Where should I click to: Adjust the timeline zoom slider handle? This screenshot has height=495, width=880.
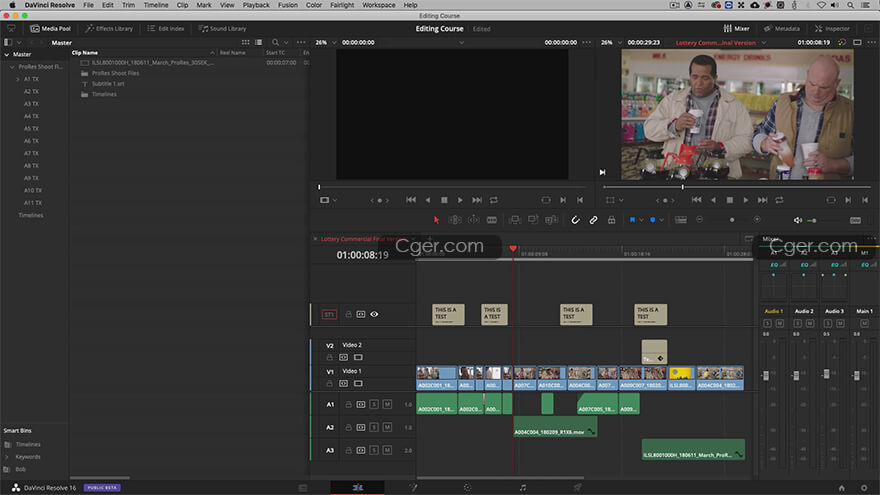(x=732, y=220)
